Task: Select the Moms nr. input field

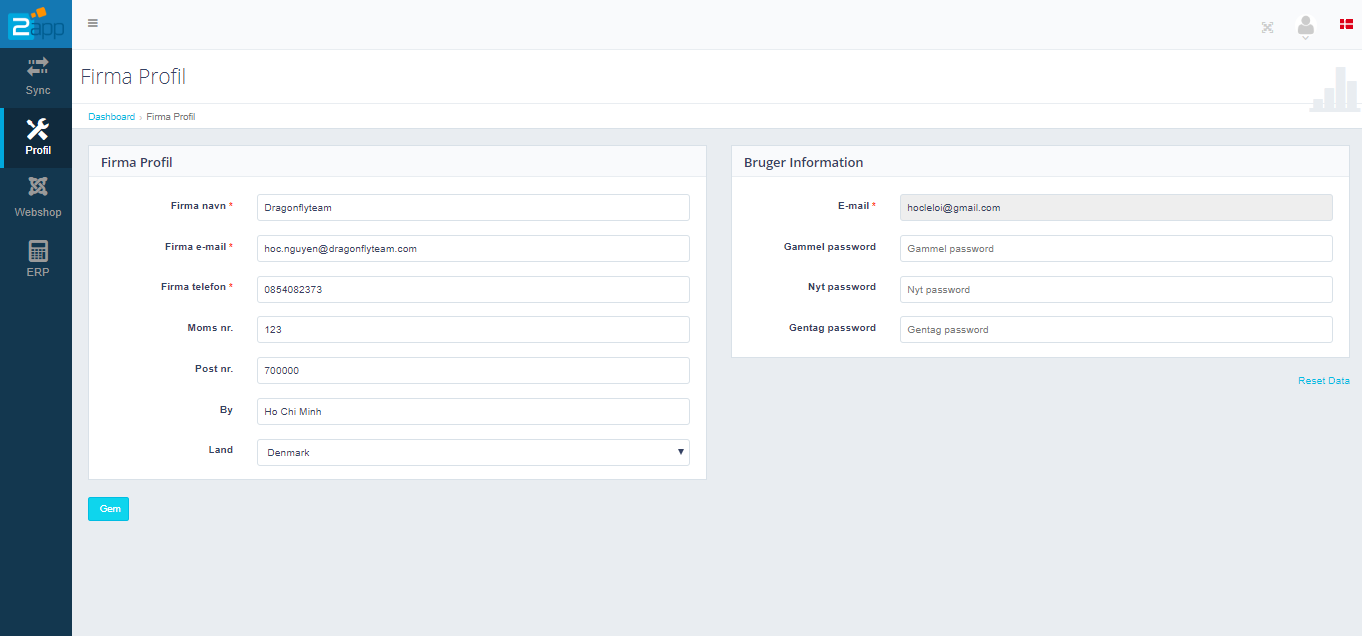Action: pyautogui.click(x=473, y=330)
